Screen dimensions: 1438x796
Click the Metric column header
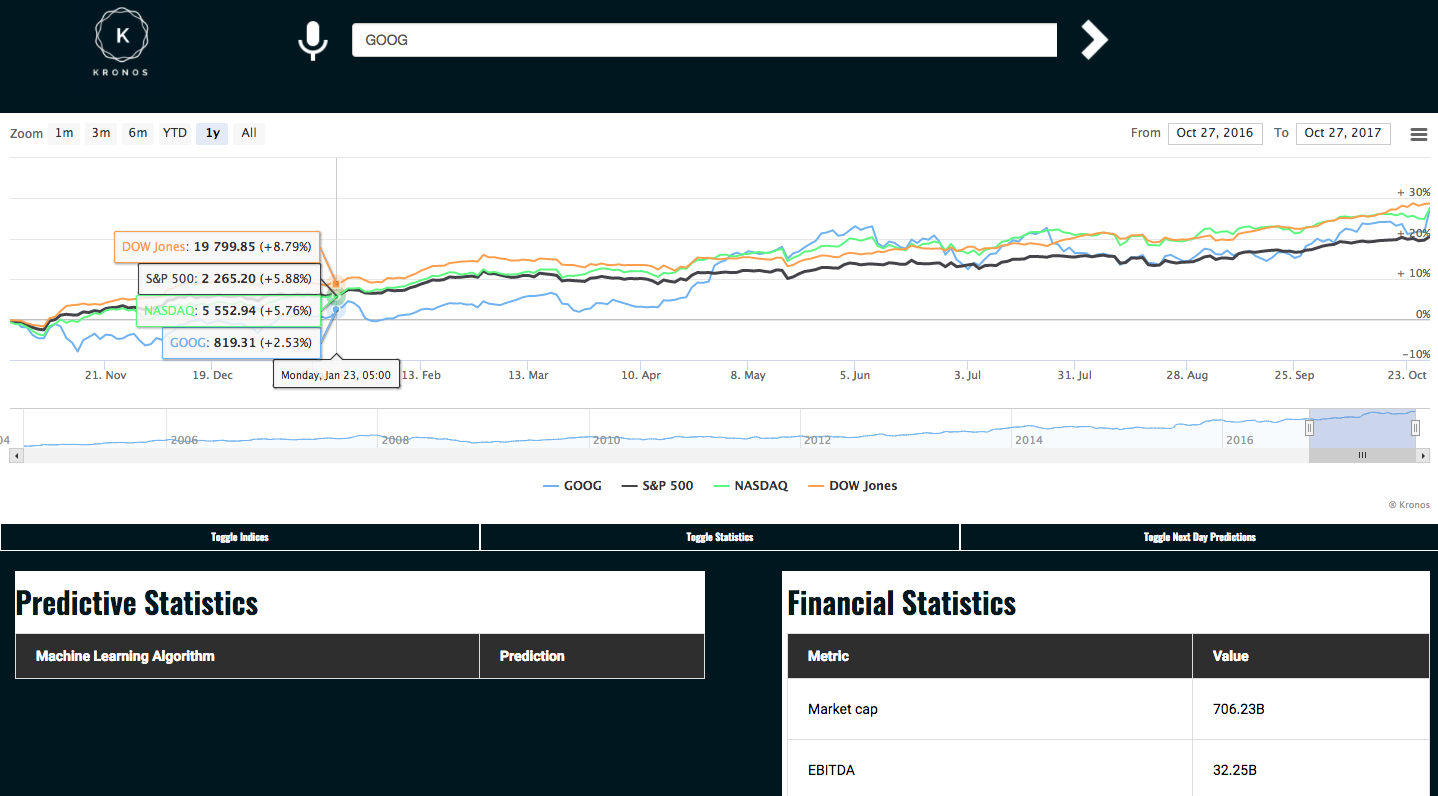(x=990, y=656)
